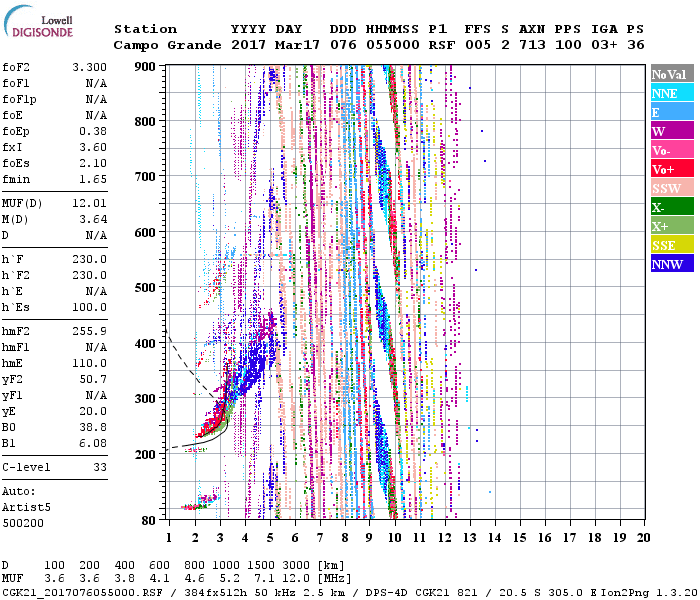Select the Vo+ red legend swatch
Image resolution: width=700 pixels, height=600 pixels.
(672, 169)
